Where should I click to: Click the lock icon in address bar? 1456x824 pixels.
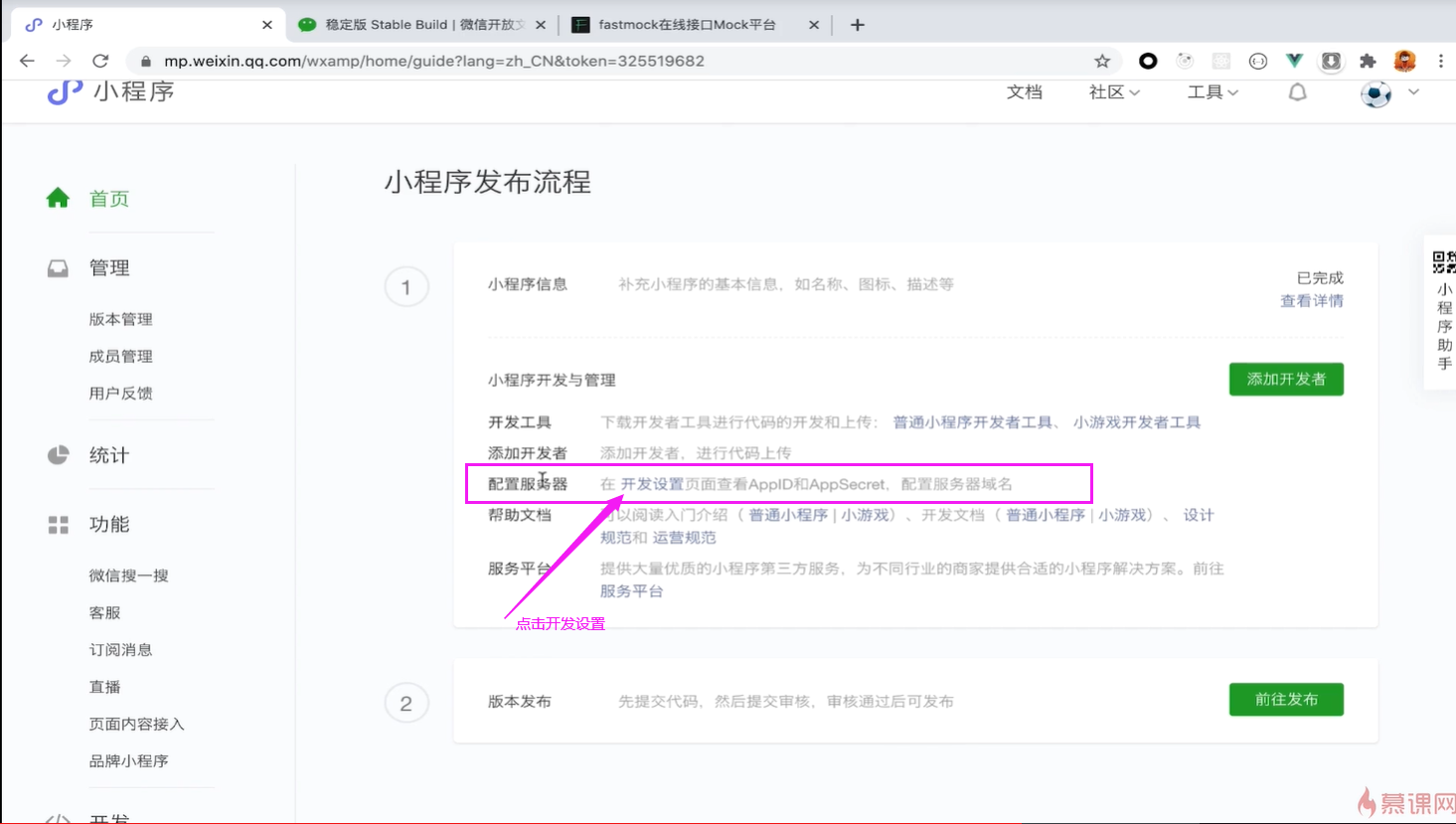point(146,61)
